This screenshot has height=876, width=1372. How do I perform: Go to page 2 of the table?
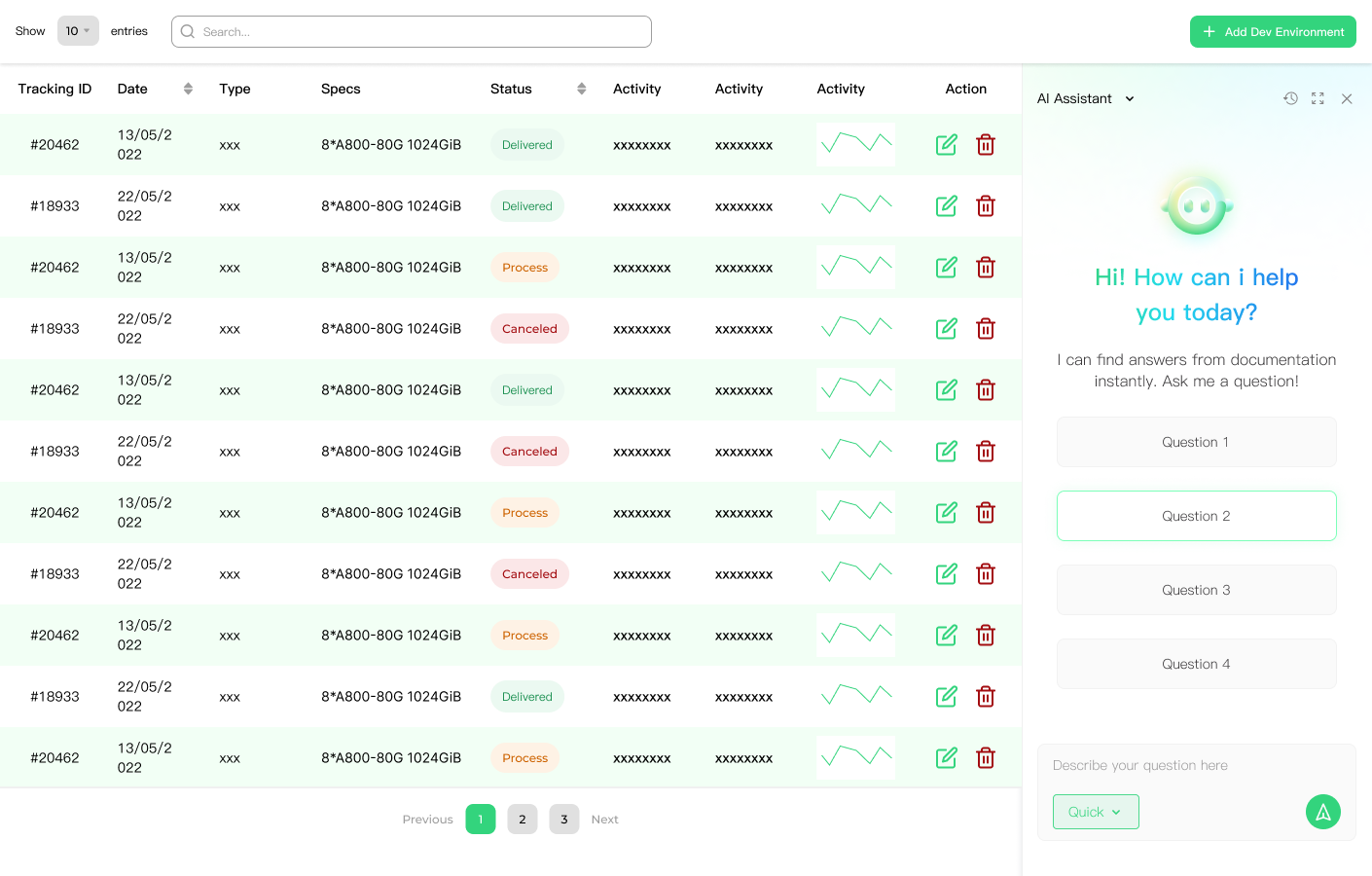[x=523, y=820]
